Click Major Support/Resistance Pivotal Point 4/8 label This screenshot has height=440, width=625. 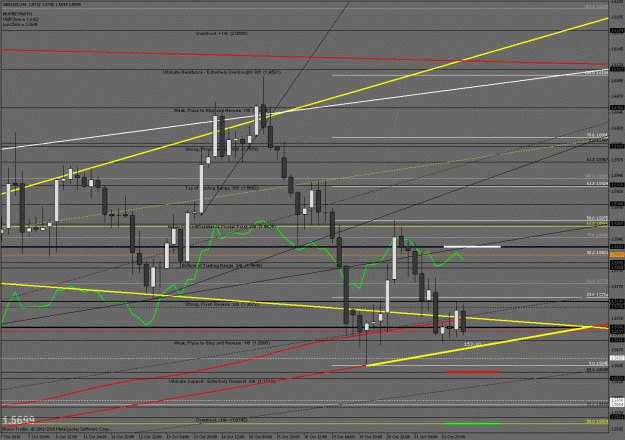point(222,226)
